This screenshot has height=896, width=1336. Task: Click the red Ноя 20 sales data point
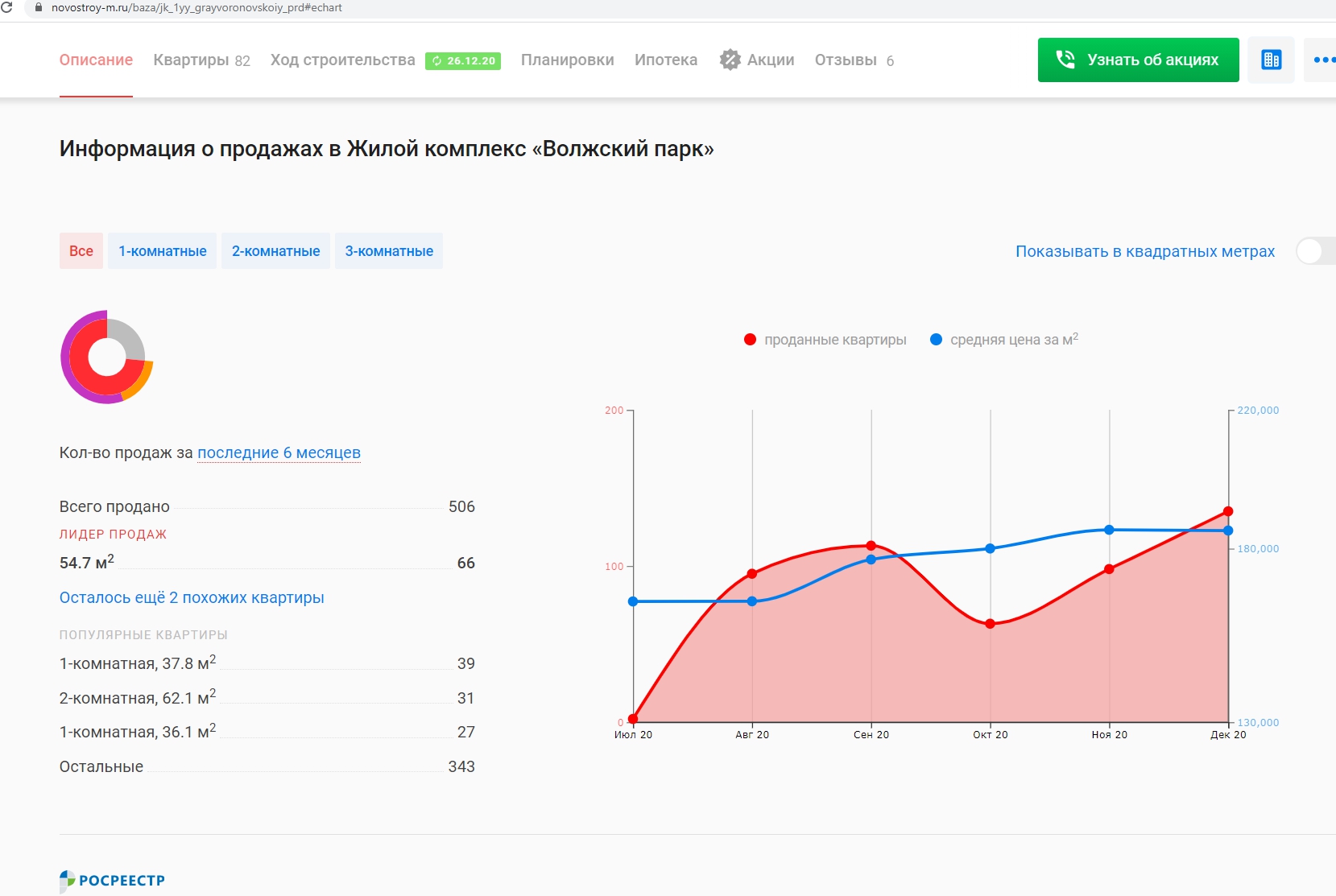pyautogui.click(x=1109, y=569)
